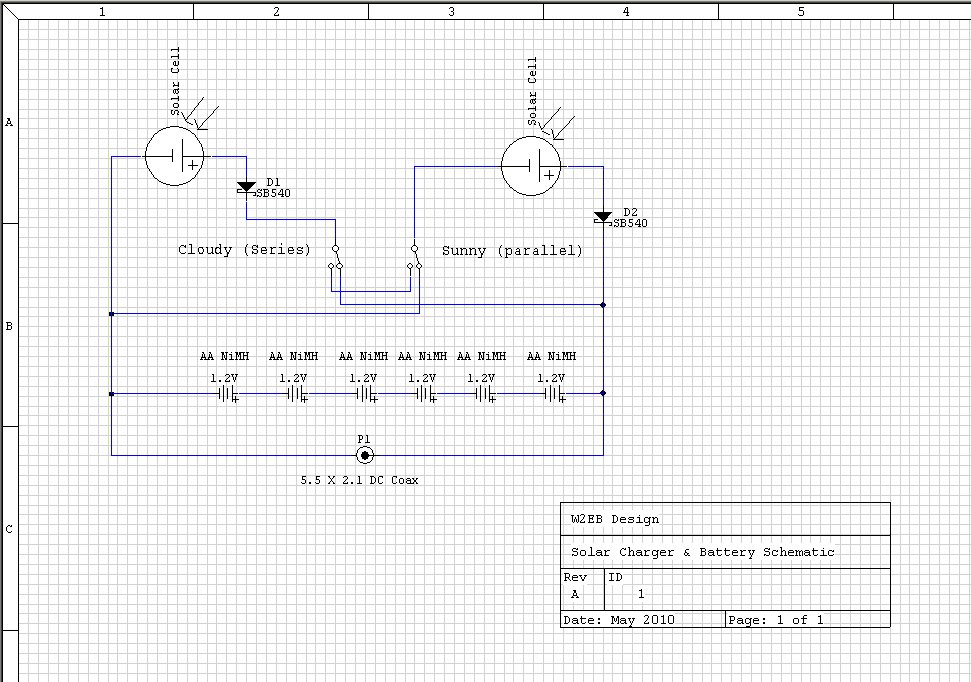Click column header 3 on the top ruler
The image size is (971, 682).
point(451,11)
